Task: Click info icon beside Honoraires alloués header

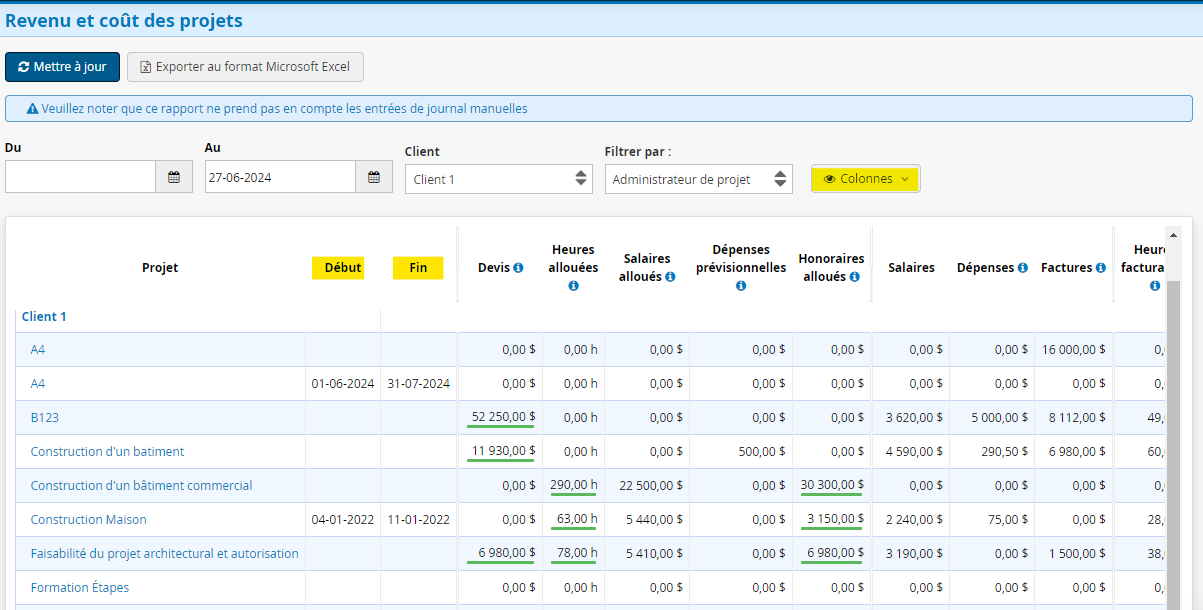Action: click(854, 277)
